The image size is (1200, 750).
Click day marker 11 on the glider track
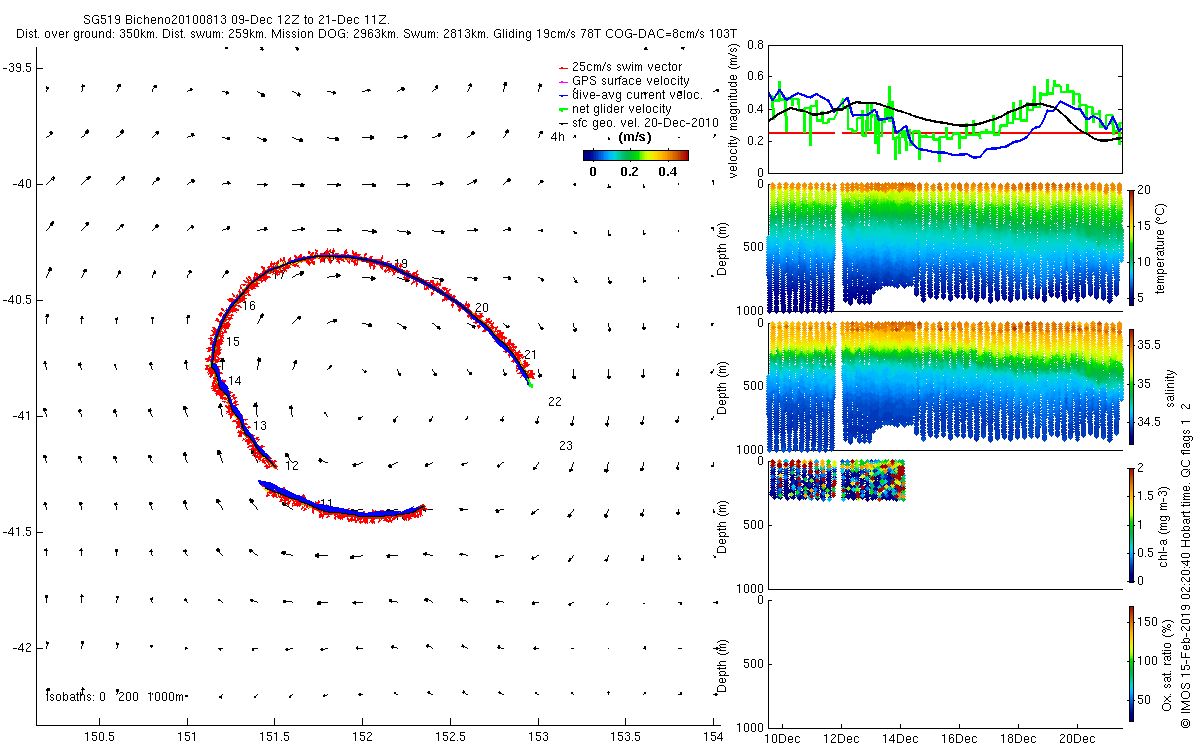326,503
